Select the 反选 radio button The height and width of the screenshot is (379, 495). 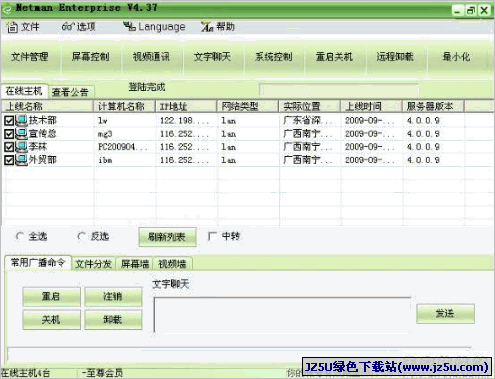[x=81, y=236]
